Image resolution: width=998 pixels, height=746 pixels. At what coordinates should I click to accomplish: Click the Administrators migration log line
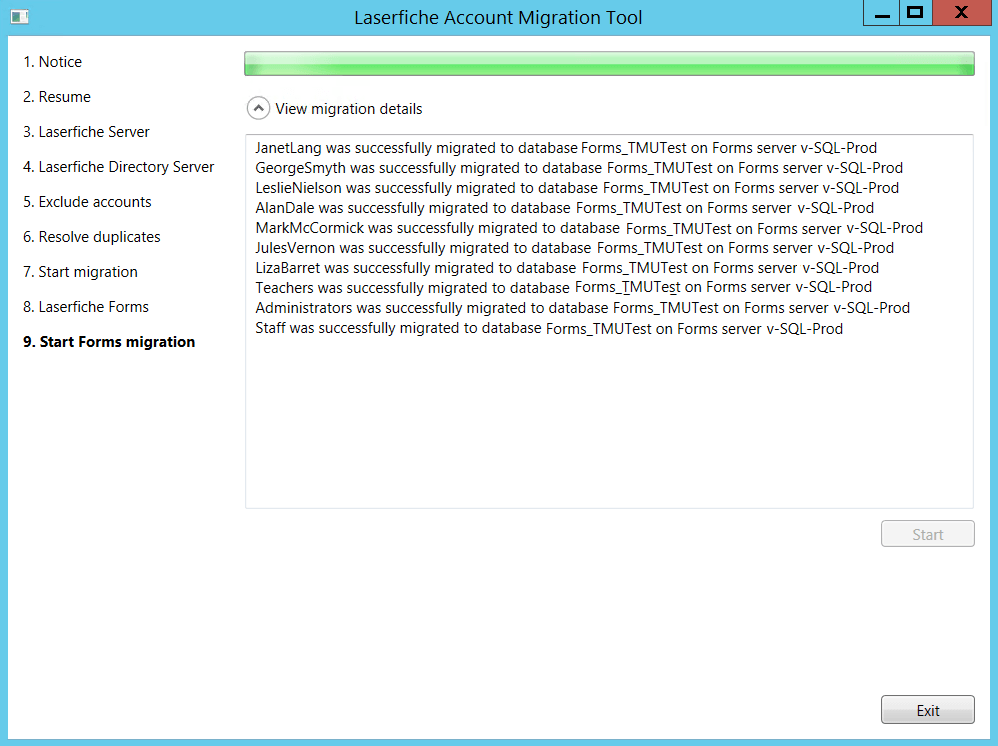tap(582, 308)
